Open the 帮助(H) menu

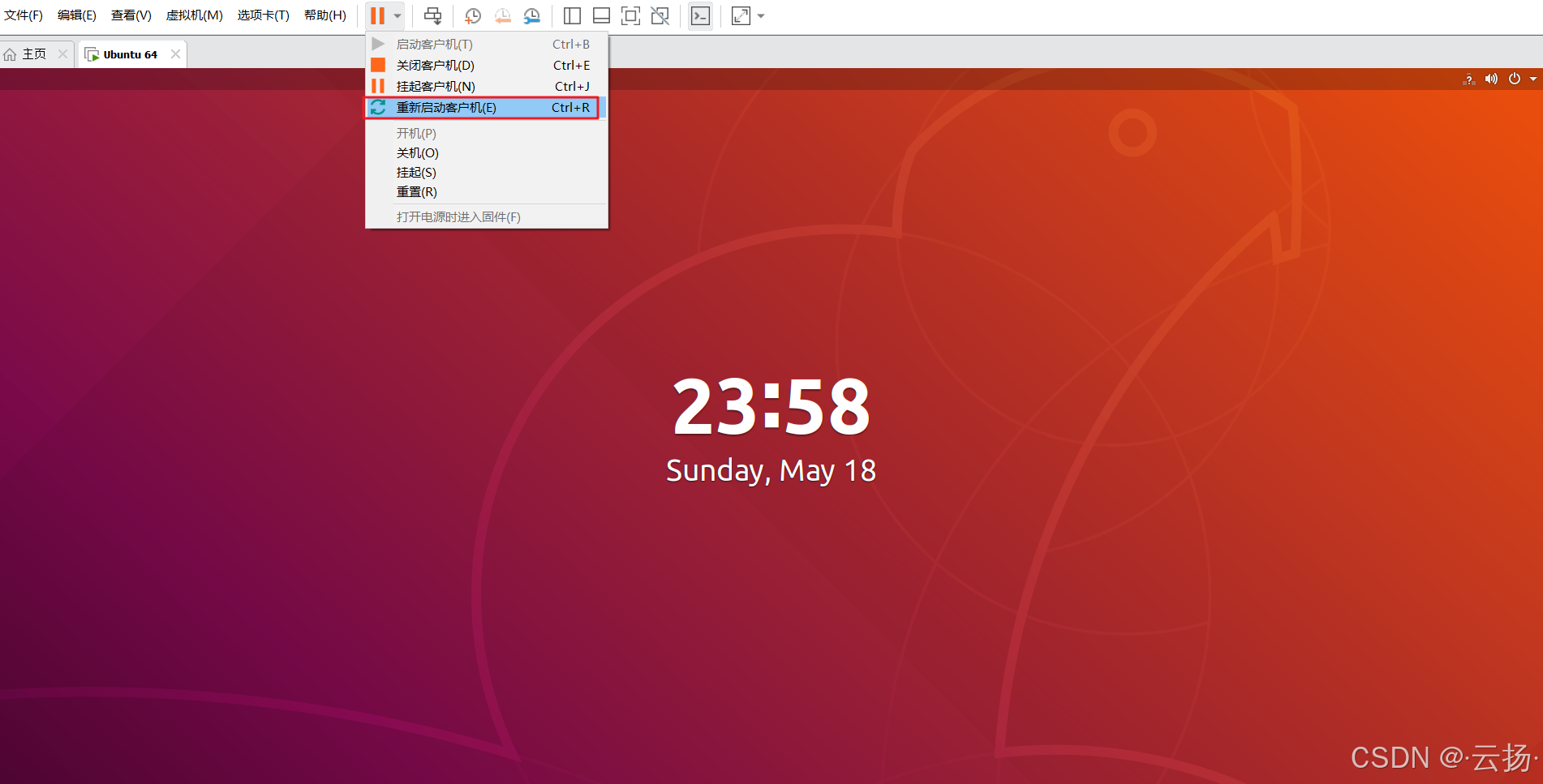click(325, 15)
